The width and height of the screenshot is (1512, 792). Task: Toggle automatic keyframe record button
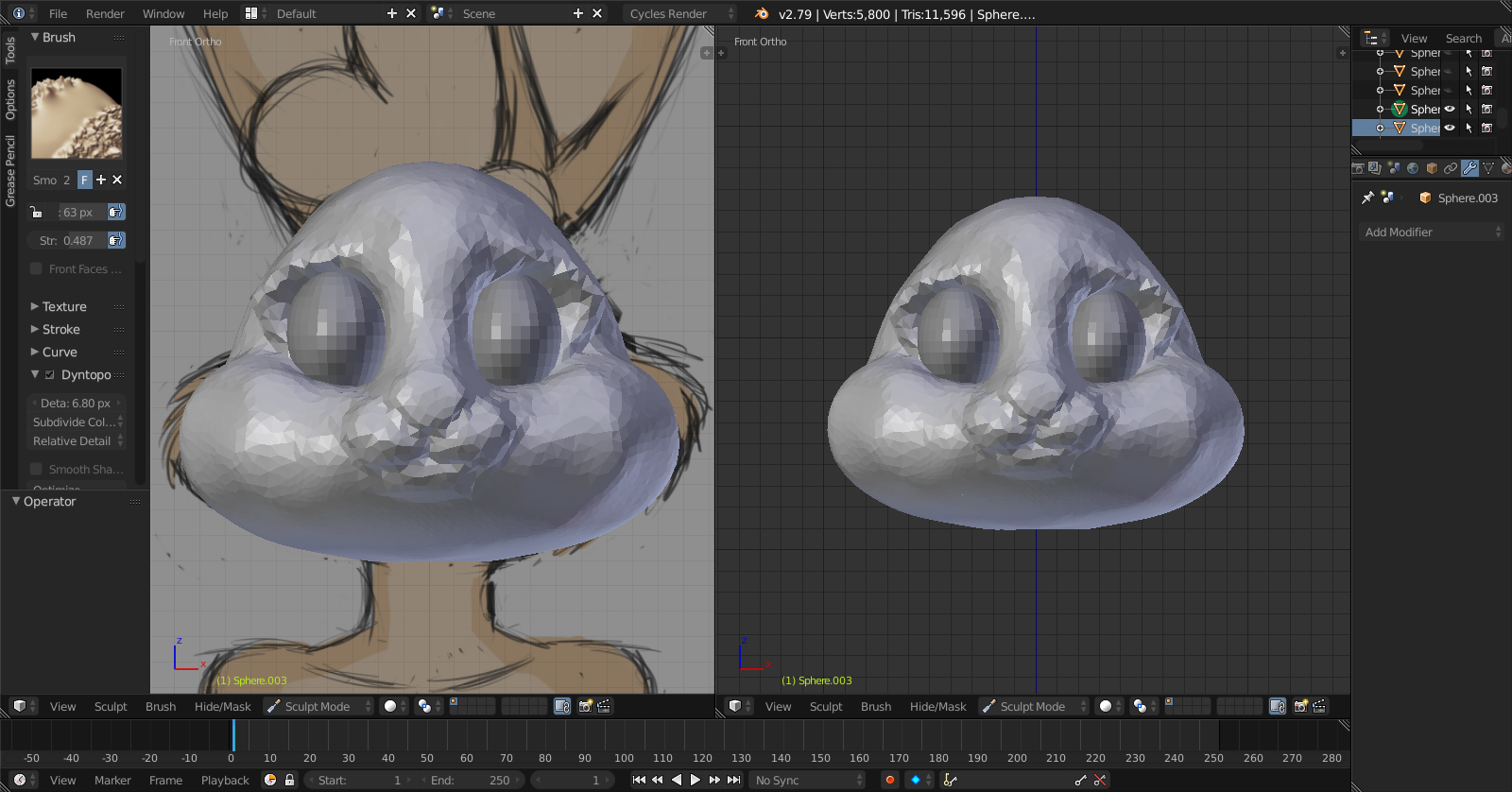point(889,780)
